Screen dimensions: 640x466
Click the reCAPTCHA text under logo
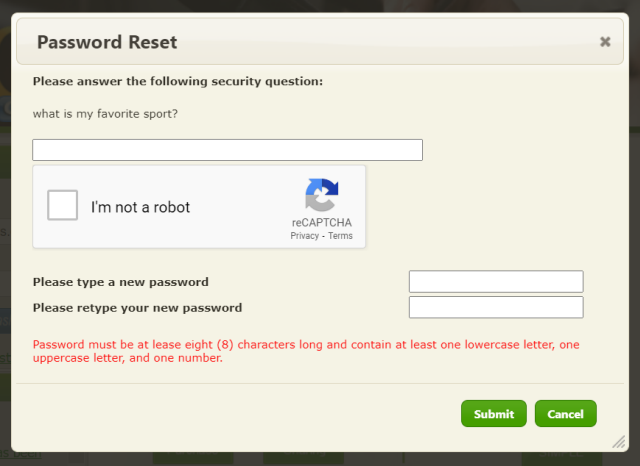pos(322,222)
